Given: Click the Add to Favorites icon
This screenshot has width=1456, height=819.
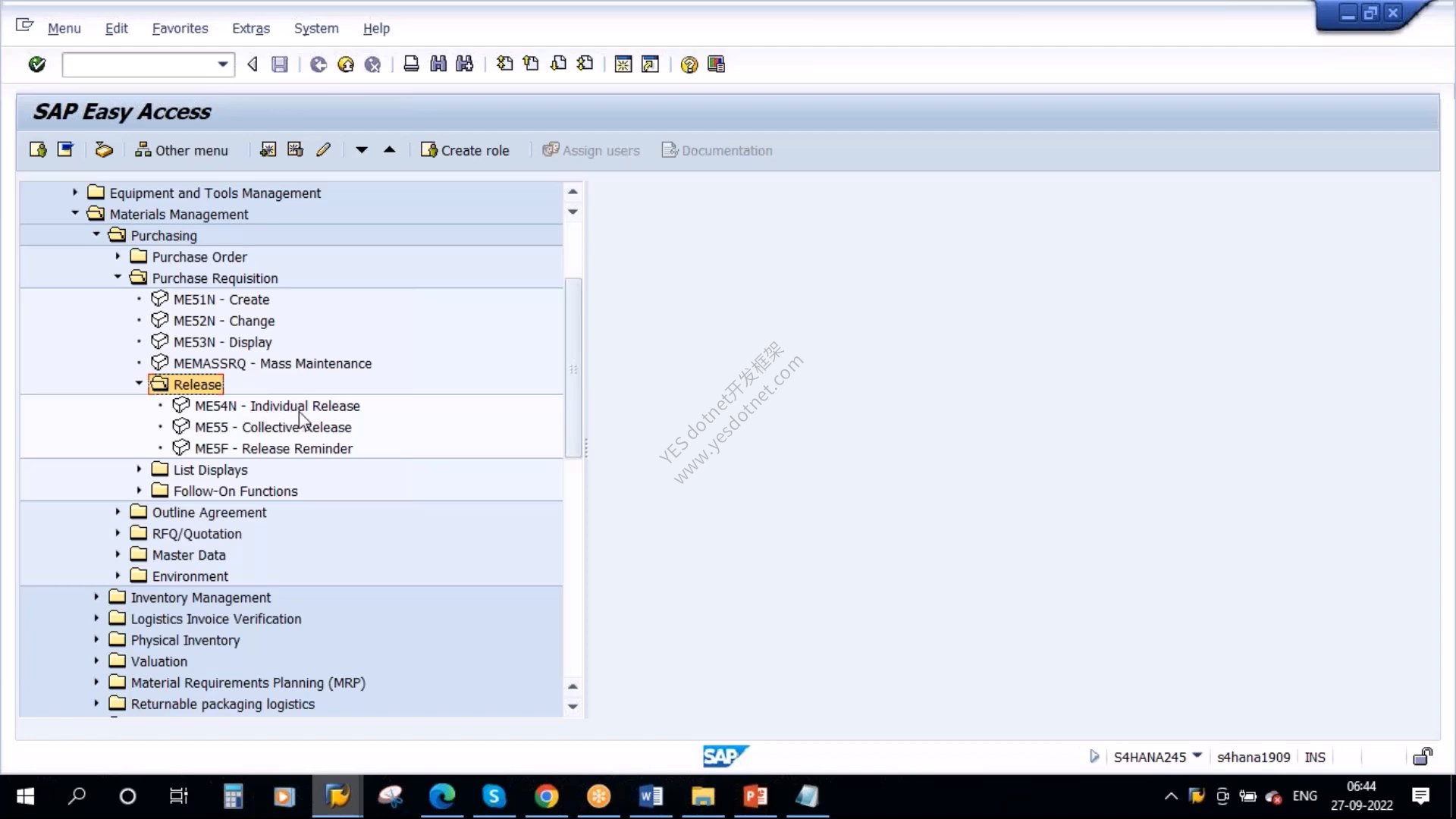Looking at the screenshot, I should tap(268, 150).
